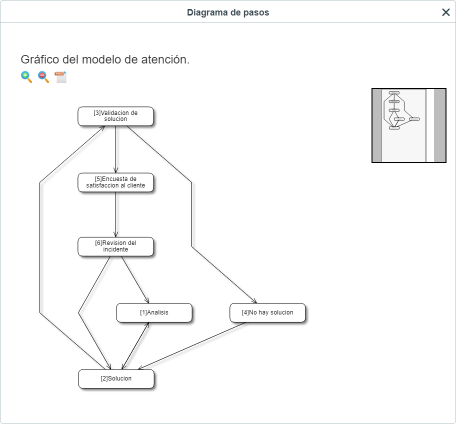
Task: Click the Gráfico del modelo de atención heading
Action: 105,59
